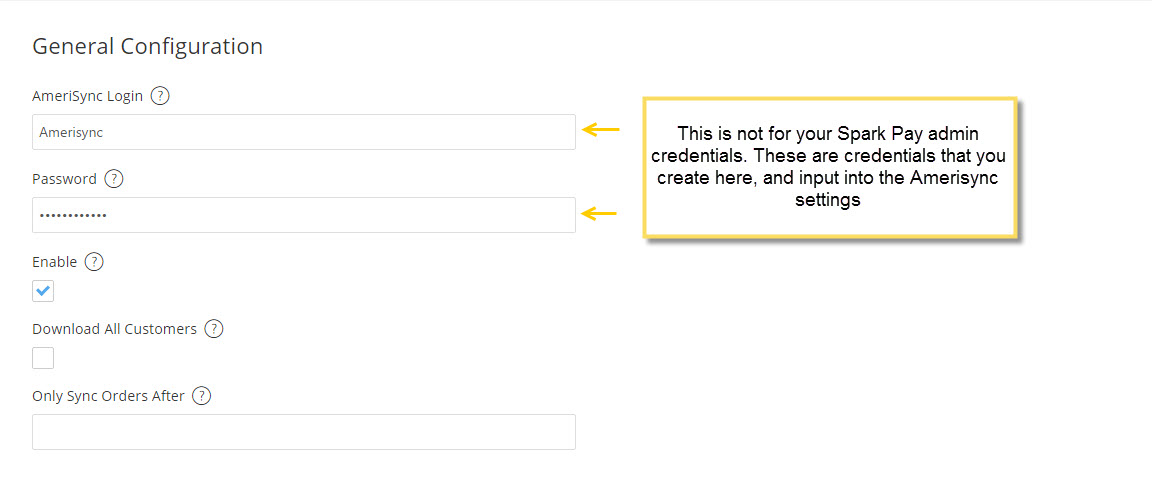Click the Password label text
Viewport: 1152px width, 498px height.
pyautogui.click(x=65, y=179)
